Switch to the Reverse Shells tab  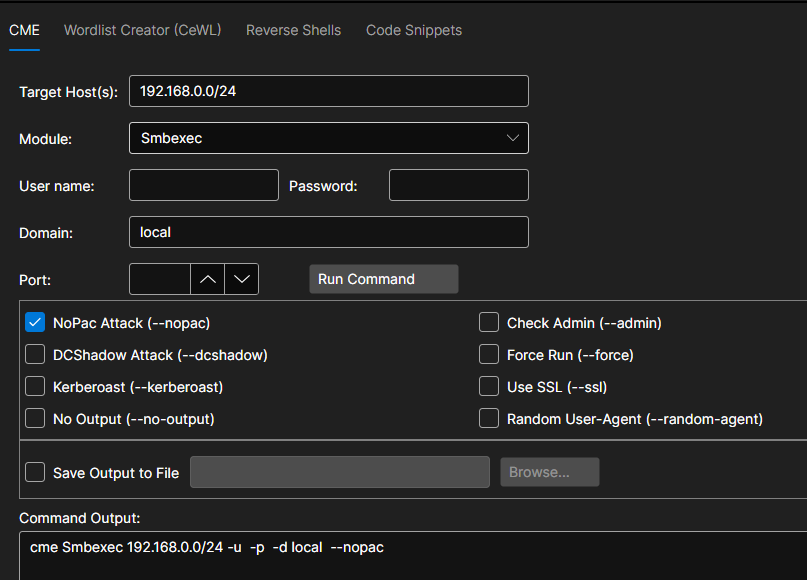[293, 30]
